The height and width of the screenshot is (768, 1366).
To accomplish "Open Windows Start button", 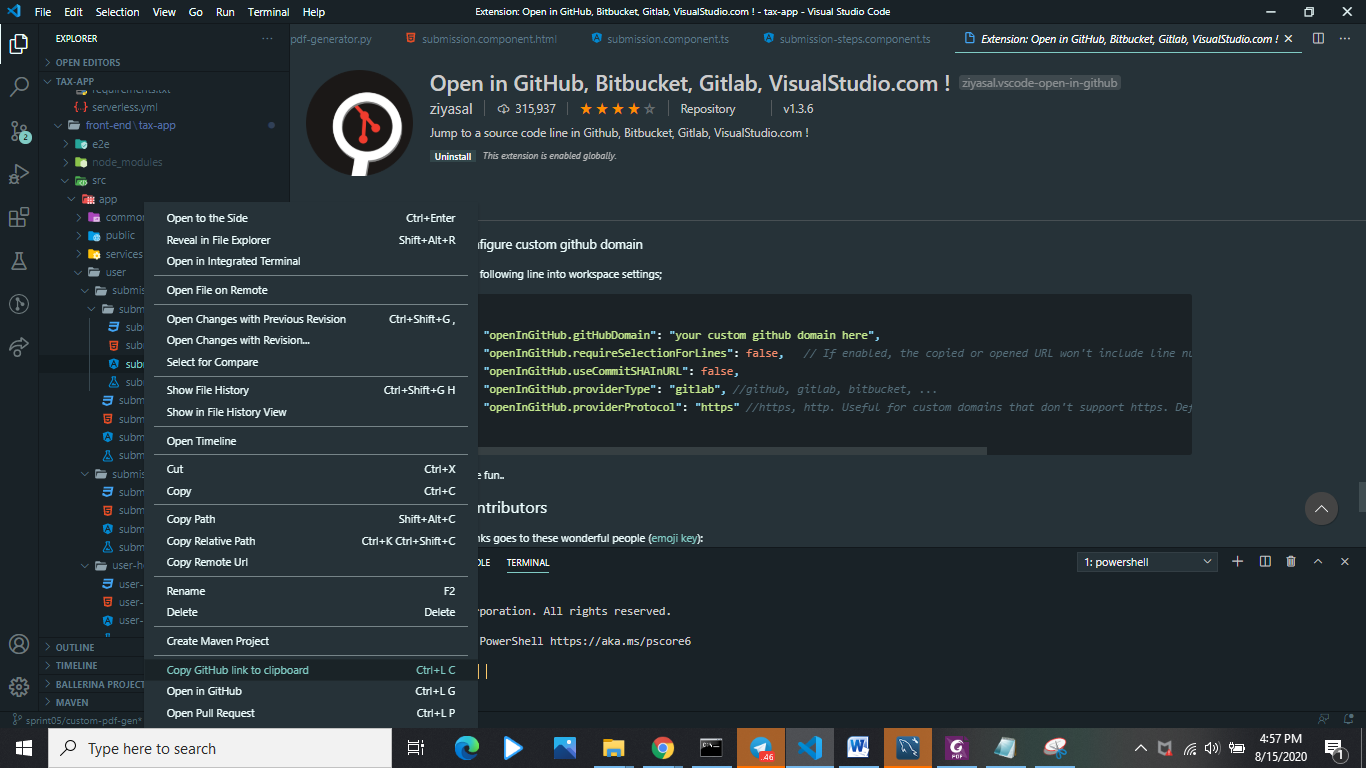I will click(x=23, y=748).
